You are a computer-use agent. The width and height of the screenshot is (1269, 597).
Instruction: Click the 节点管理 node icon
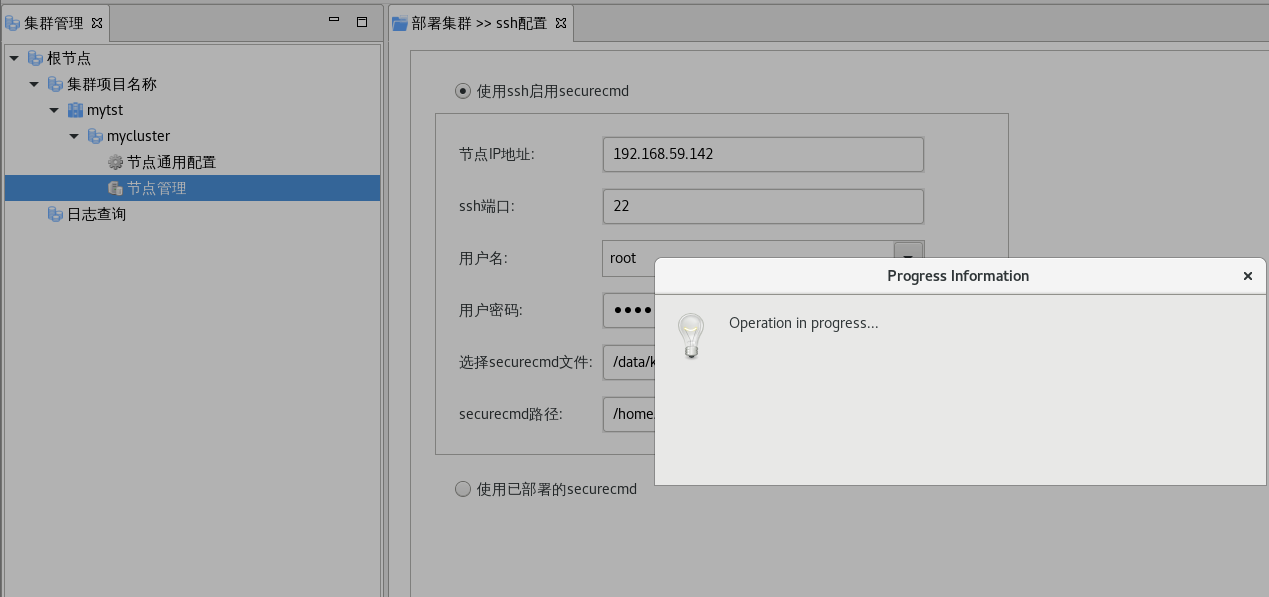pos(115,188)
